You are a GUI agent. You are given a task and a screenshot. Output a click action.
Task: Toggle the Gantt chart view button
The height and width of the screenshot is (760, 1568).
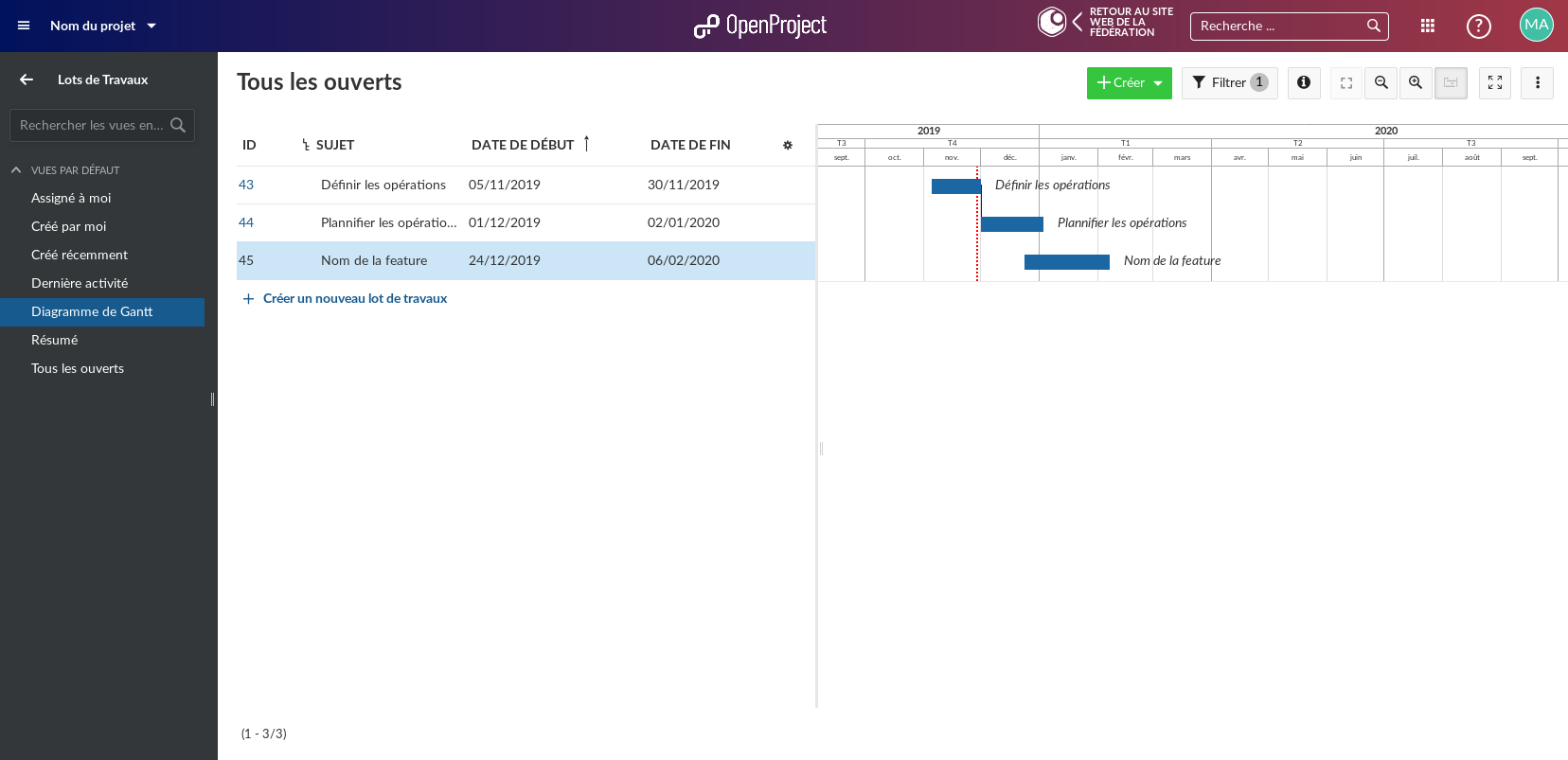1451,83
